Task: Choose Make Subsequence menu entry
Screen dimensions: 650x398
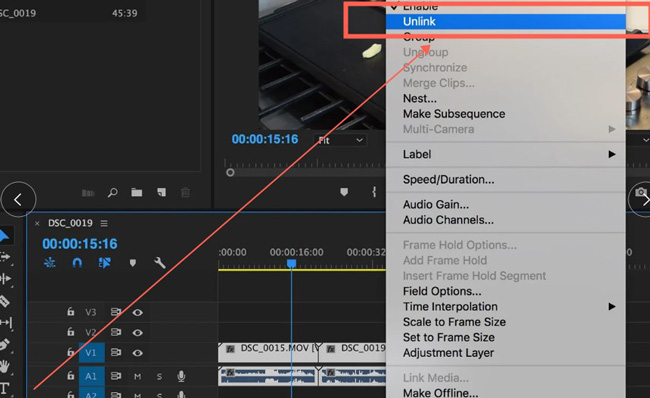Action: [454, 114]
